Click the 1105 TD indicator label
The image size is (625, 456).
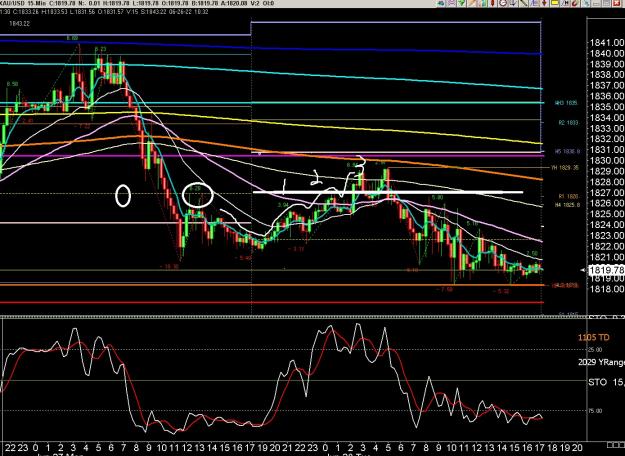pyautogui.click(x=594, y=338)
